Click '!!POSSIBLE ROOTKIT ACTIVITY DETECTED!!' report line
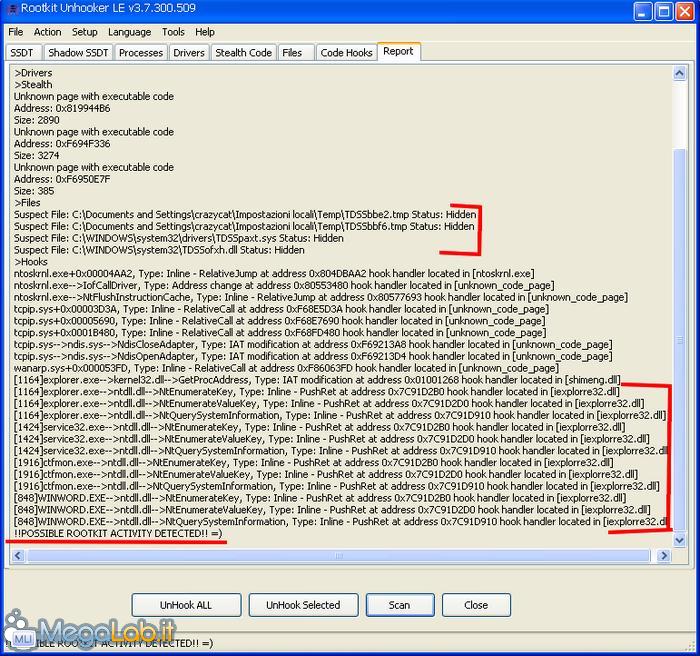 [x=118, y=533]
